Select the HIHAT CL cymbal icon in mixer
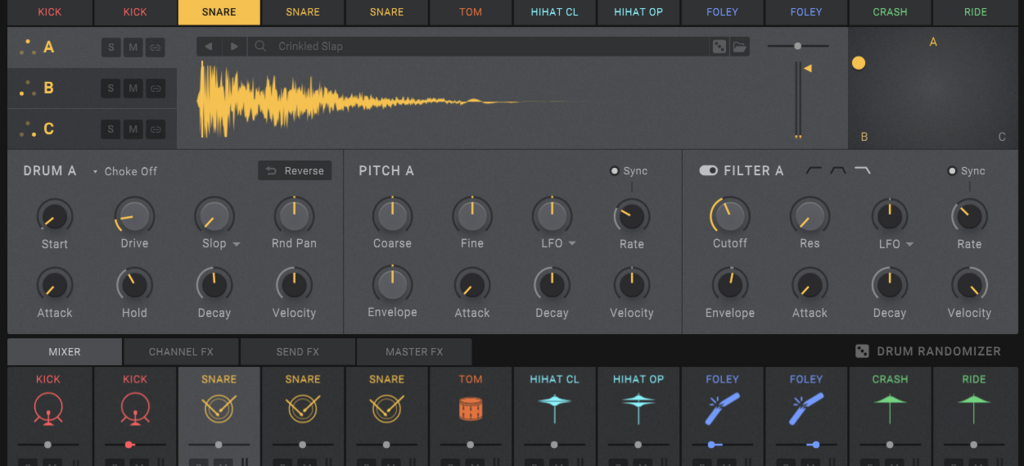The height and width of the screenshot is (466, 1024). click(x=554, y=409)
